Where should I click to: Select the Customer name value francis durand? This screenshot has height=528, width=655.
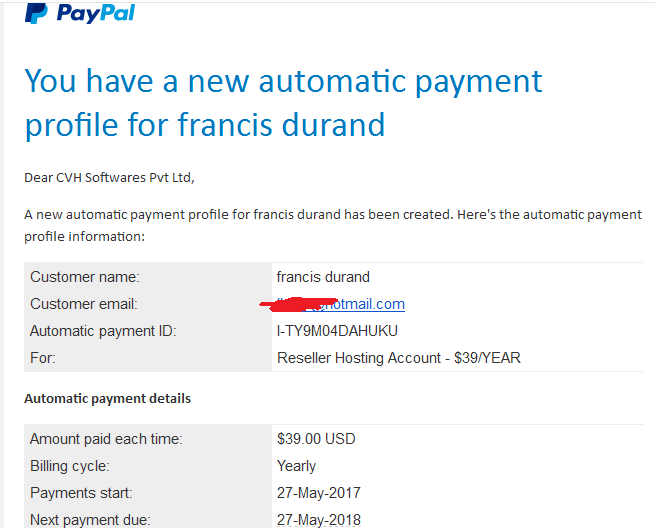click(x=323, y=277)
